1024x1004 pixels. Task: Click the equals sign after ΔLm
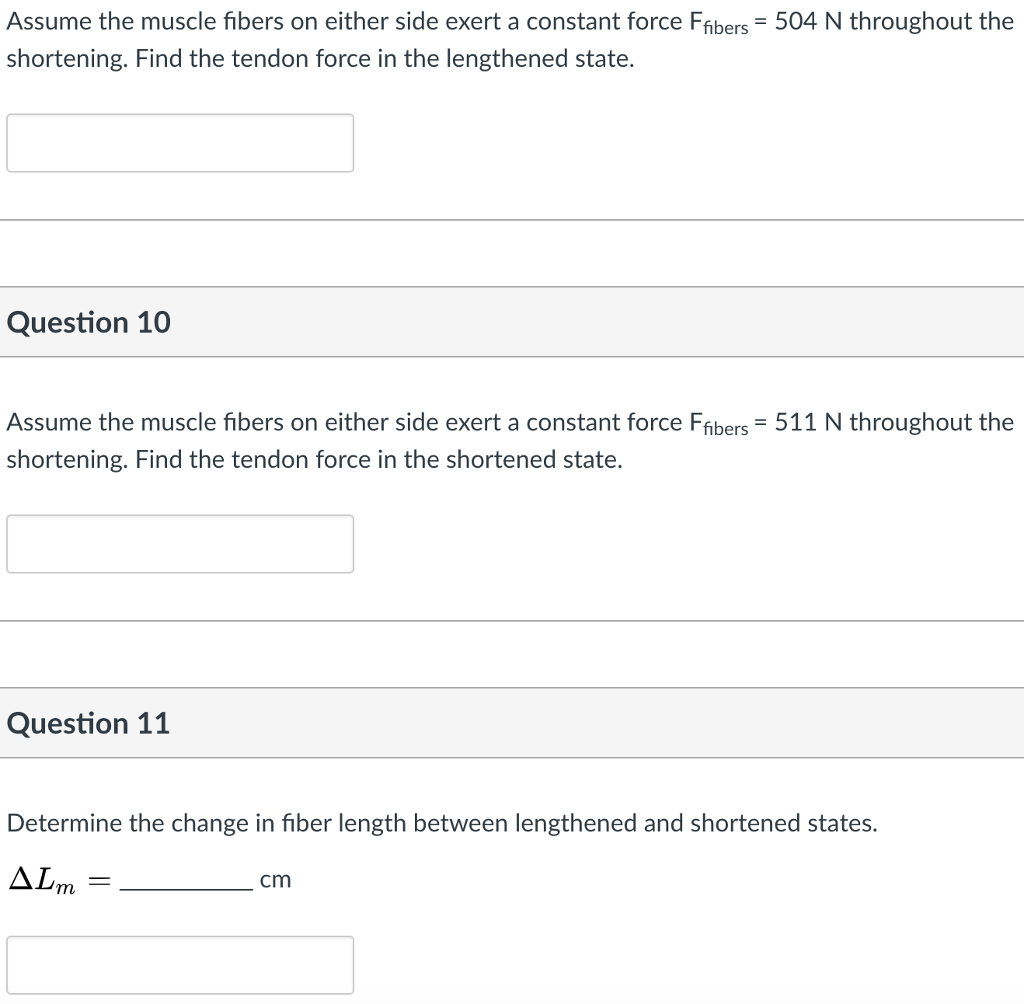pos(99,882)
